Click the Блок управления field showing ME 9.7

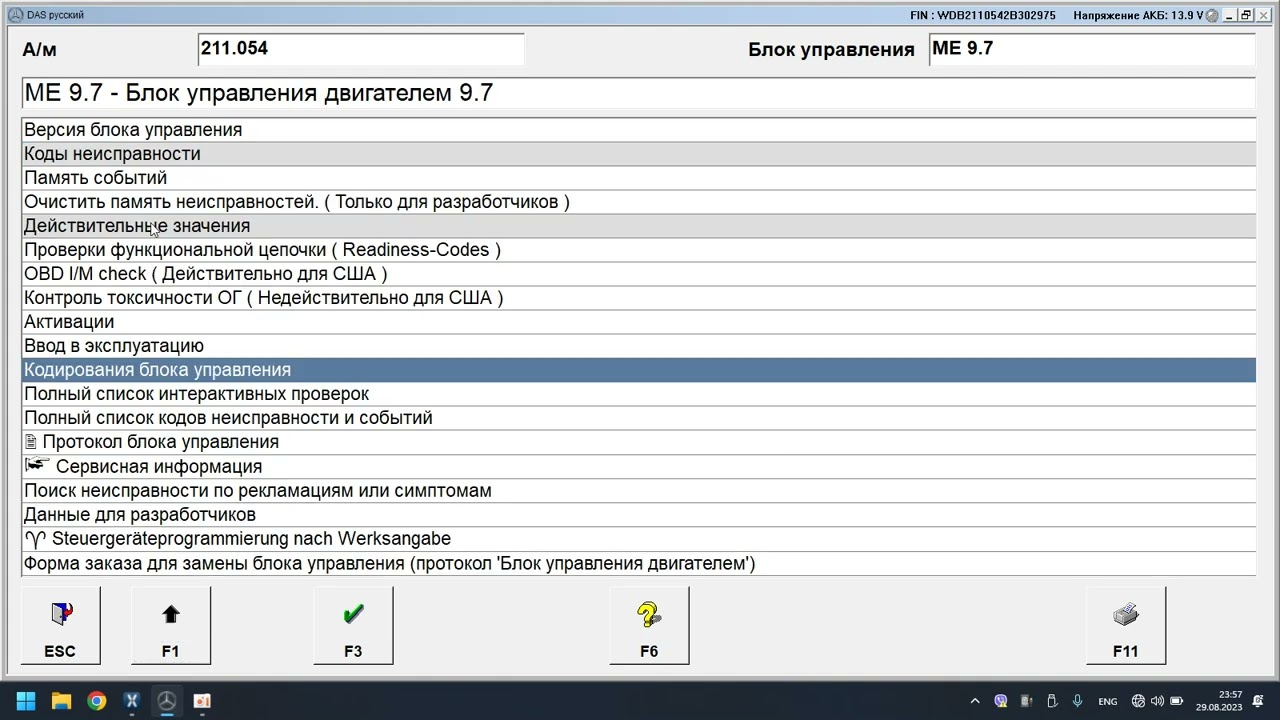1092,49
